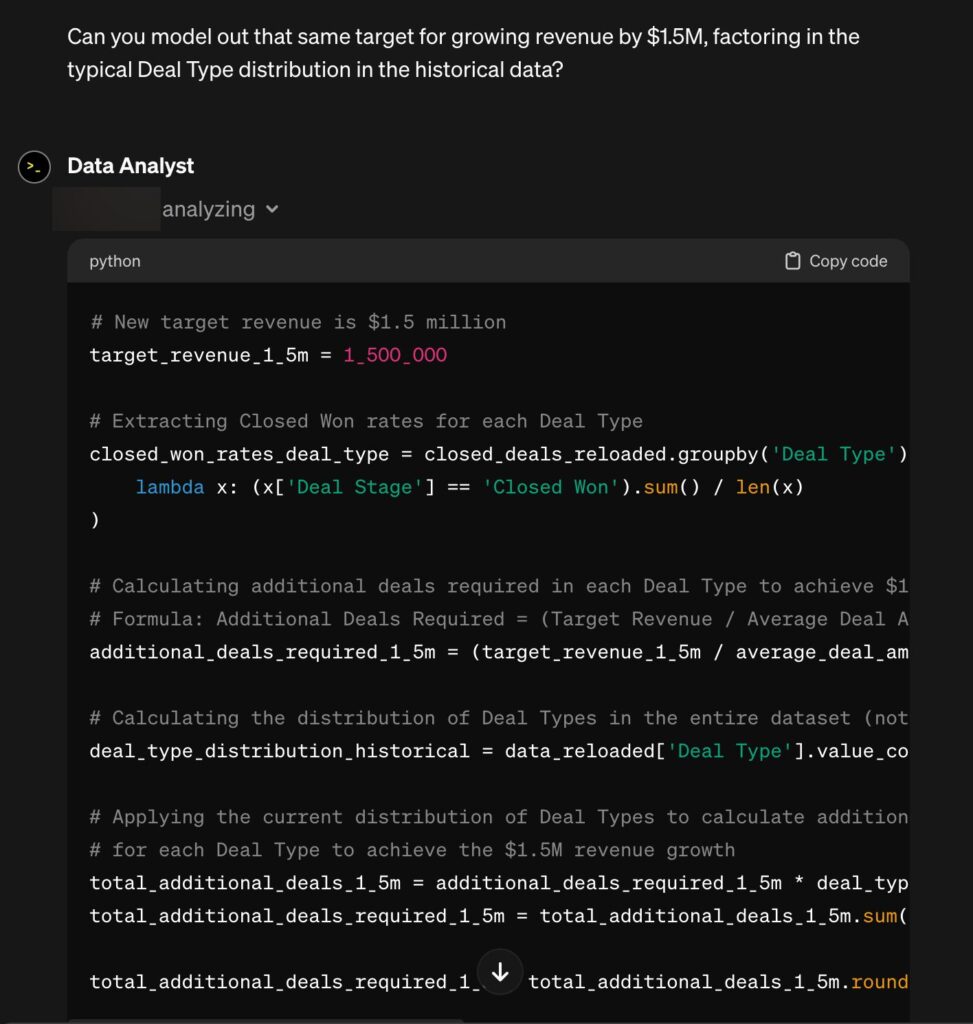The image size is (973, 1024).
Task: Click the line defining closed_won_rates_deal_type
Action: [x=499, y=454]
